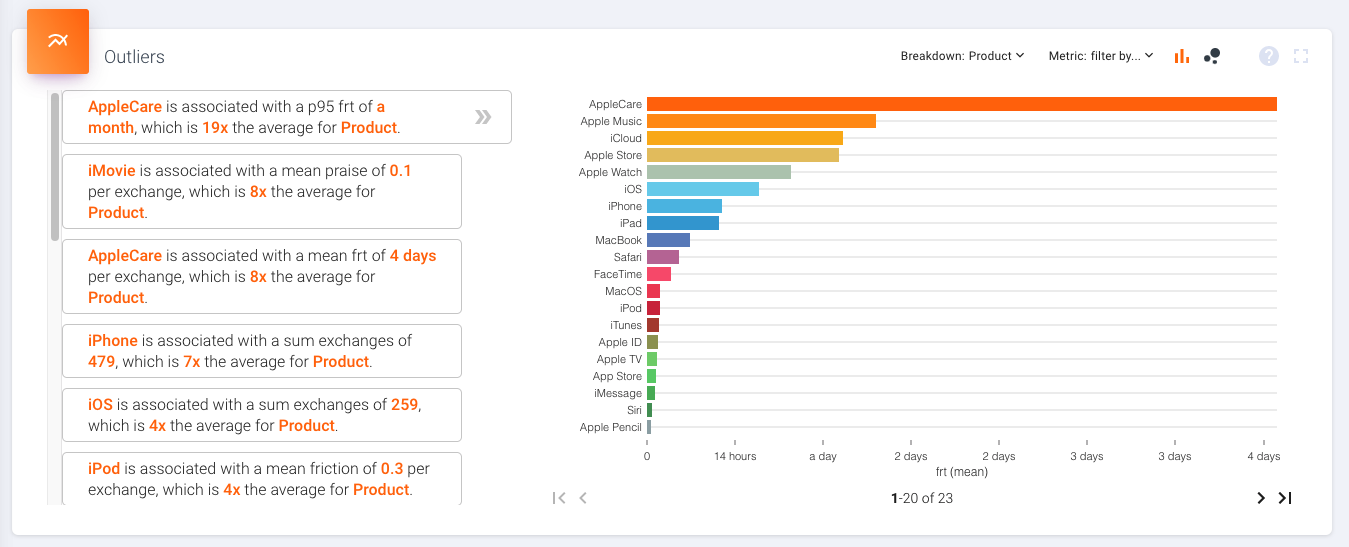Go to next chart page
Screen dimensions: 1349x547
[1261, 498]
